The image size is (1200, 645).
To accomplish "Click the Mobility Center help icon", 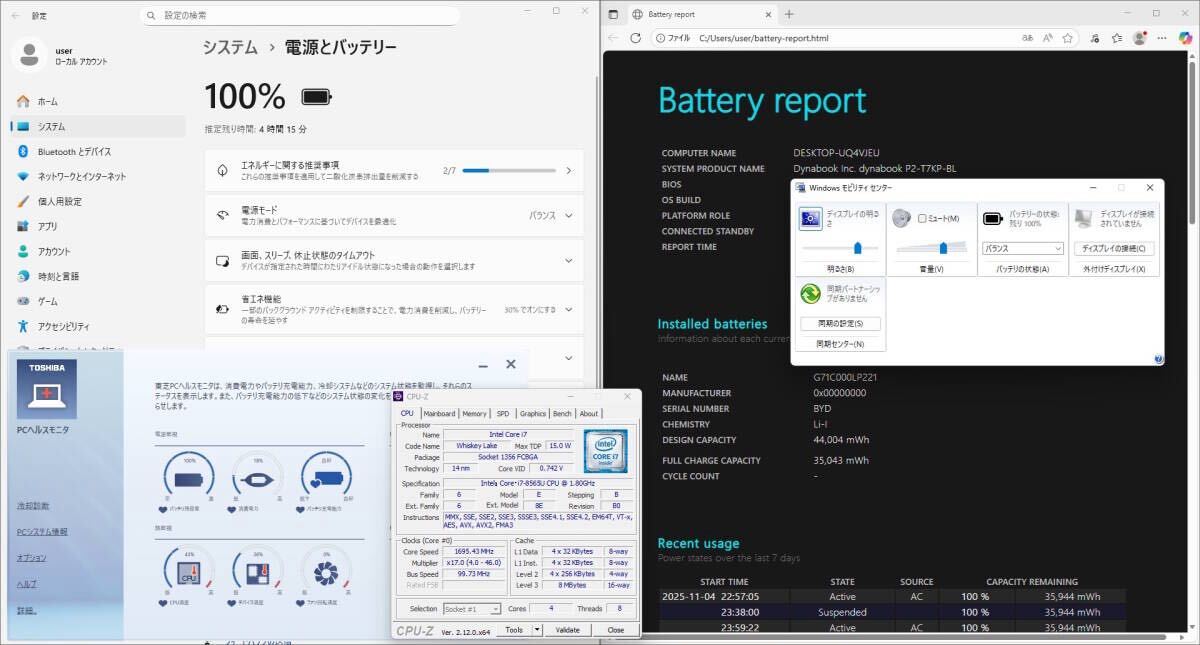I will click(1158, 358).
